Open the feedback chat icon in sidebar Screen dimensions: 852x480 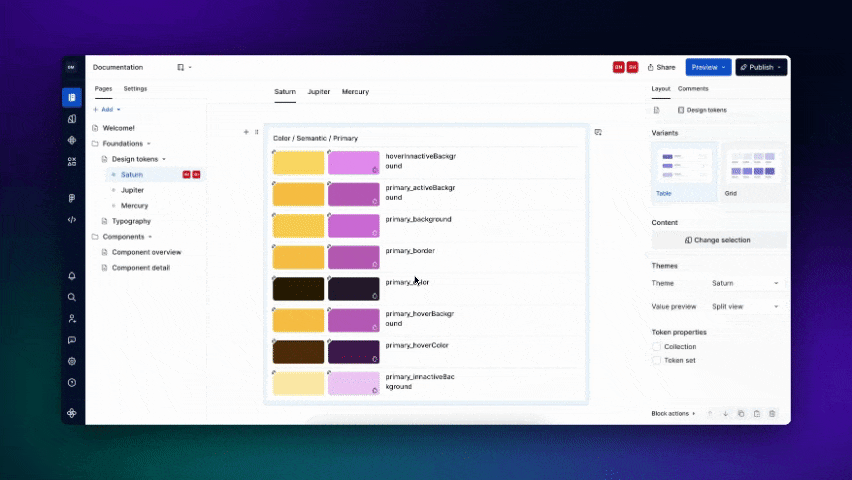point(72,340)
